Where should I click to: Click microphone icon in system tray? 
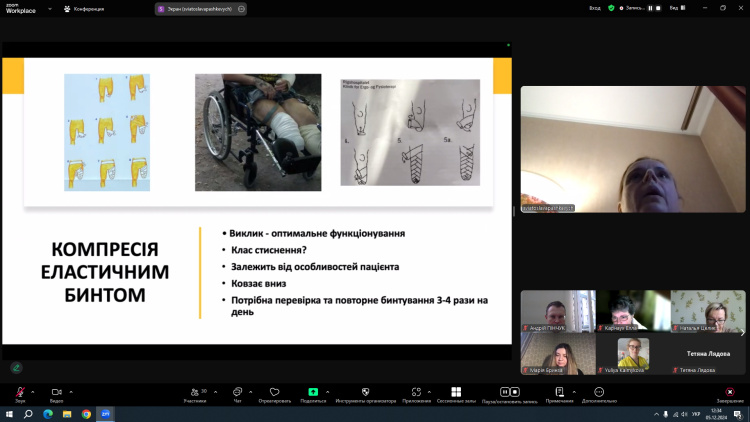pyautogui.click(x=665, y=414)
